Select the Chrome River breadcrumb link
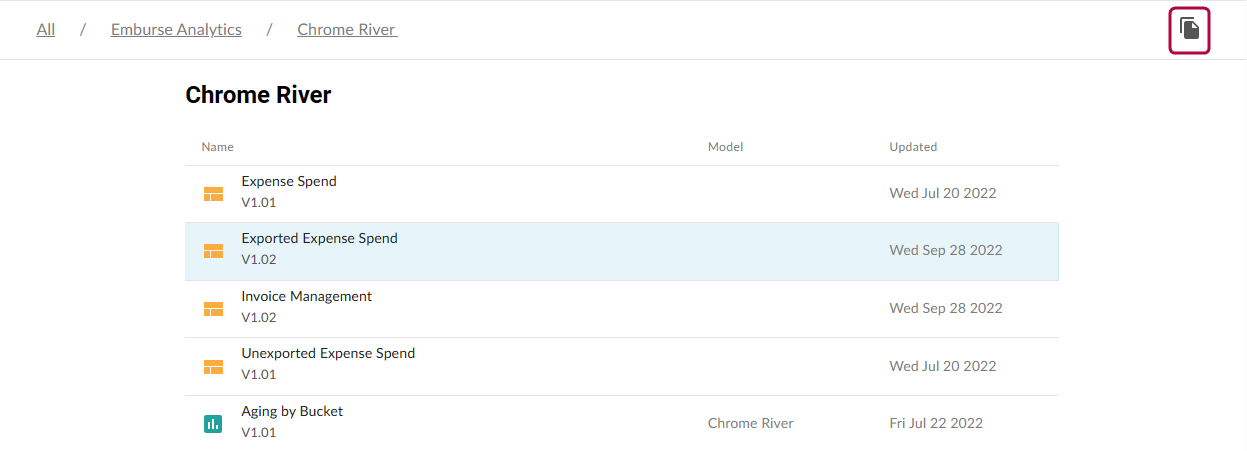This screenshot has width=1247, height=451. [x=347, y=29]
